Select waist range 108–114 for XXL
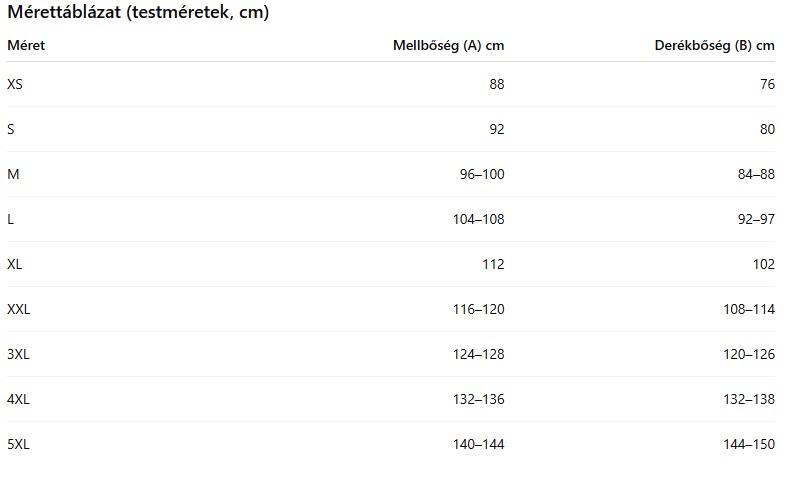 (x=749, y=309)
